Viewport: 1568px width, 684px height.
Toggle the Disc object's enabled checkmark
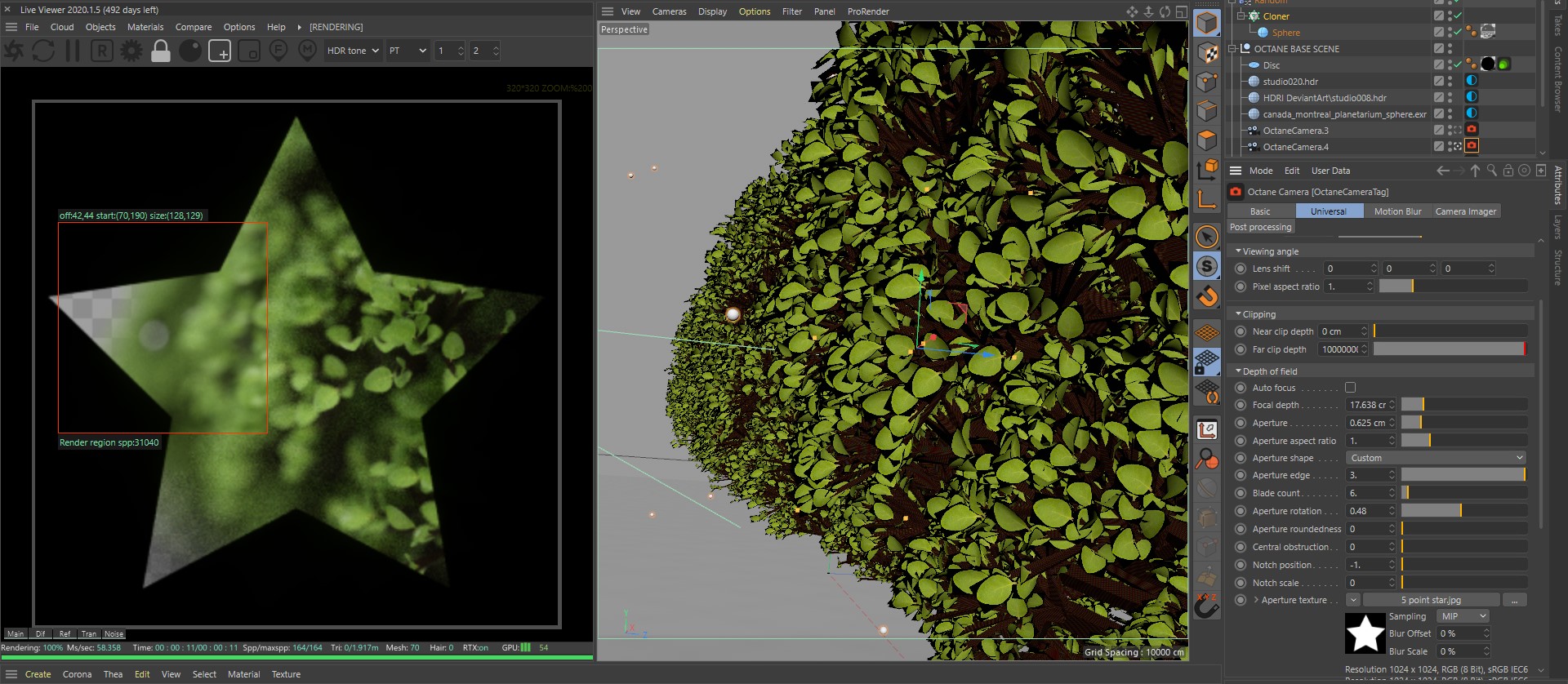tap(1457, 64)
